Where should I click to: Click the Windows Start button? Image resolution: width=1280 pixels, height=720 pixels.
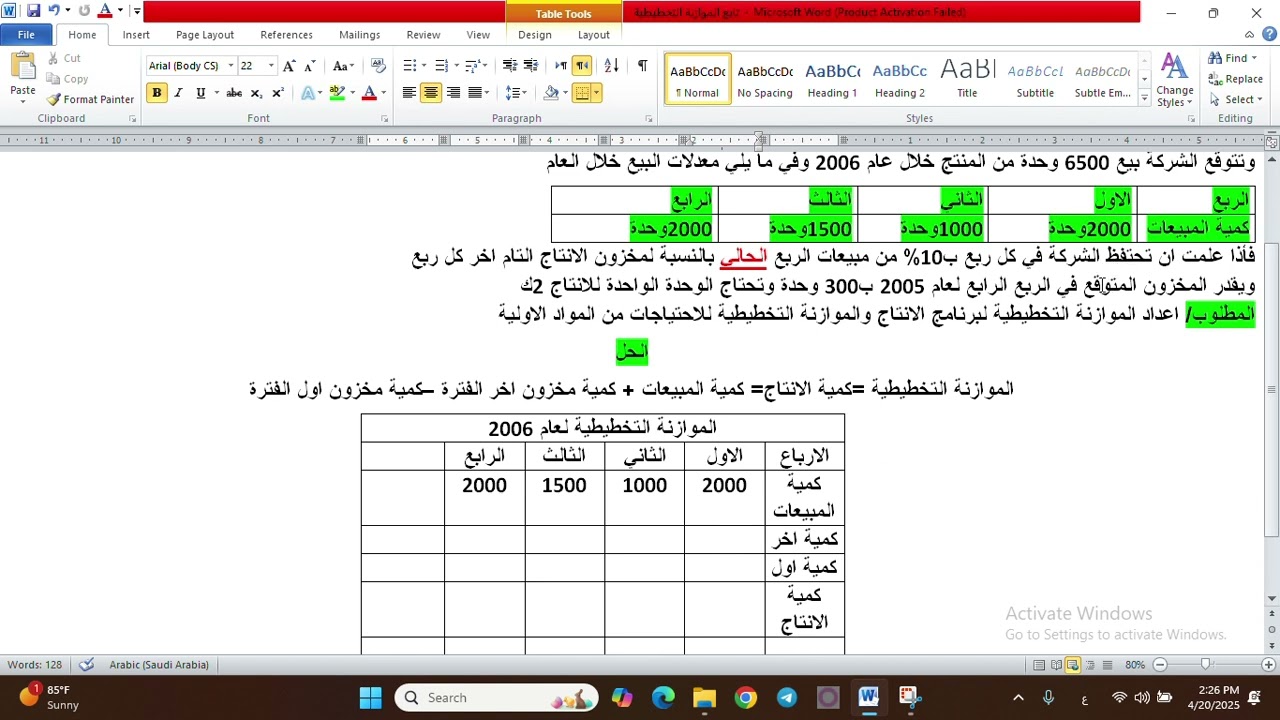point(371,697)
